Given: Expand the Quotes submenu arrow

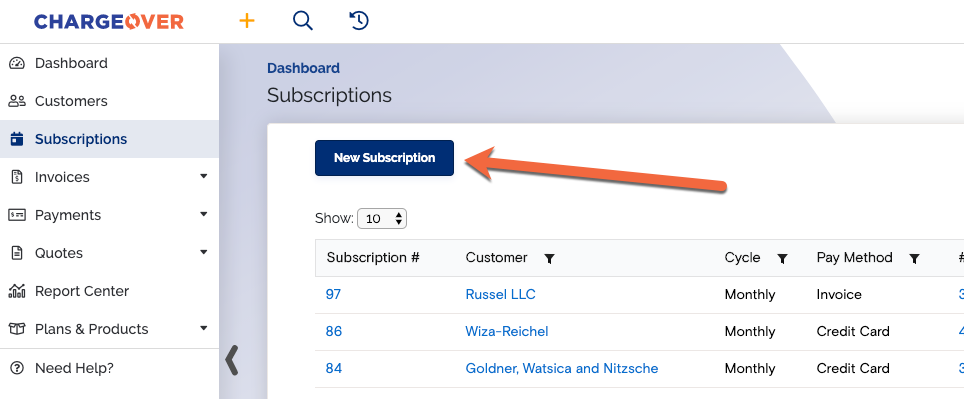Looking at the screenshot, I should click(x=204, y=253).
